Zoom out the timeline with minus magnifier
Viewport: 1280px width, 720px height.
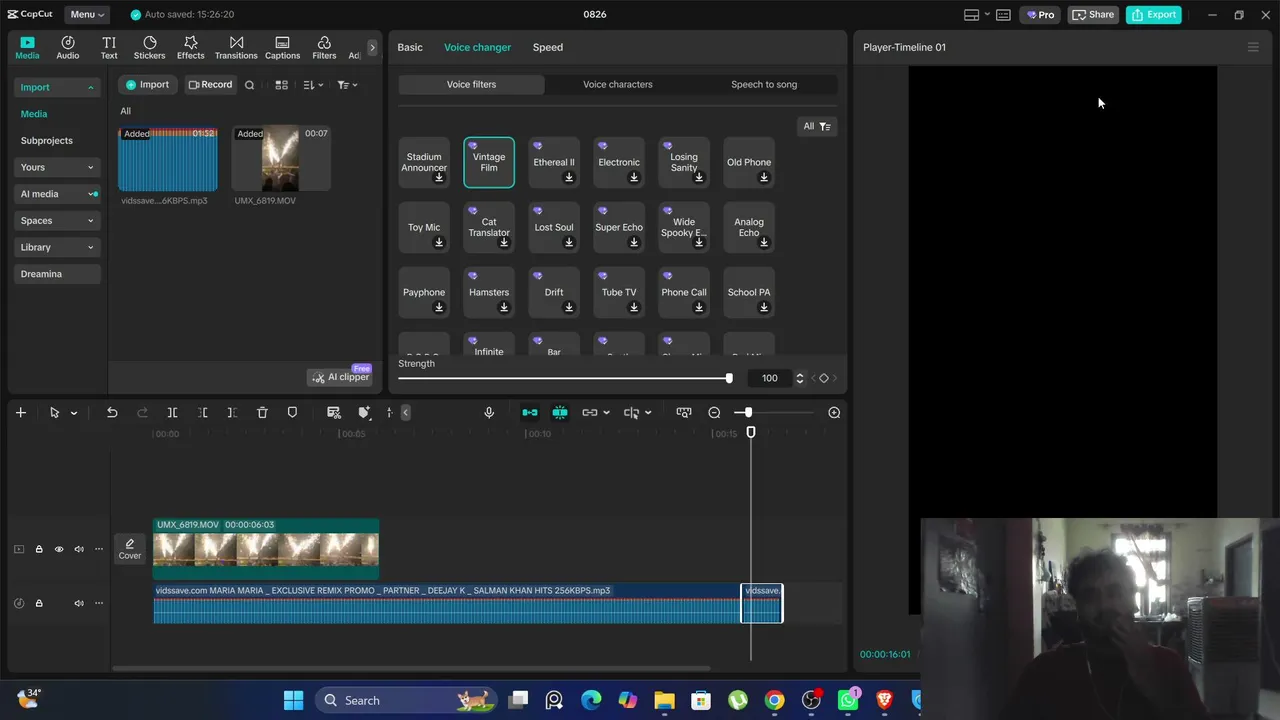714,412
